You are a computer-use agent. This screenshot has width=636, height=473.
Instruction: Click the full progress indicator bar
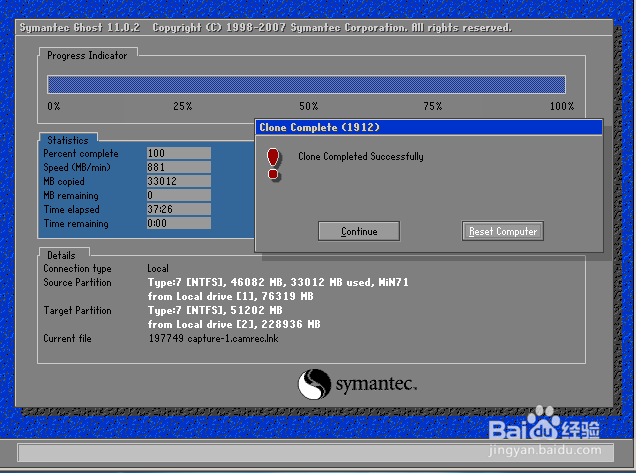pos(307,84)
